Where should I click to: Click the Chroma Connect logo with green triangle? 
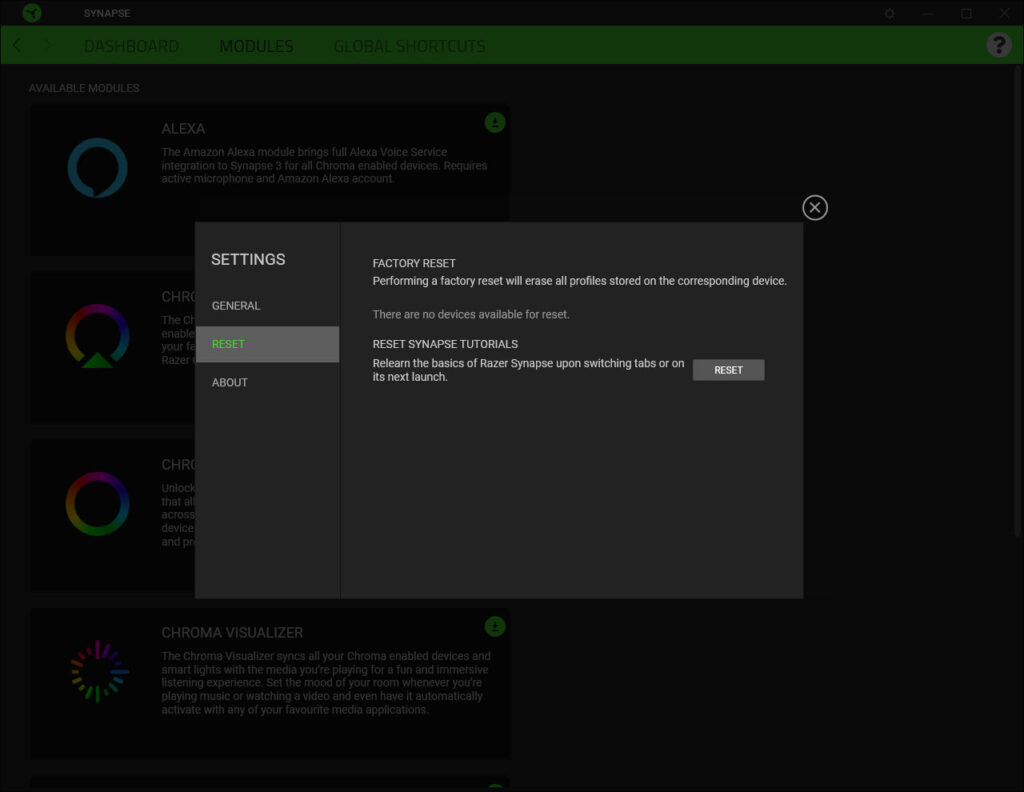coord(97,336)
